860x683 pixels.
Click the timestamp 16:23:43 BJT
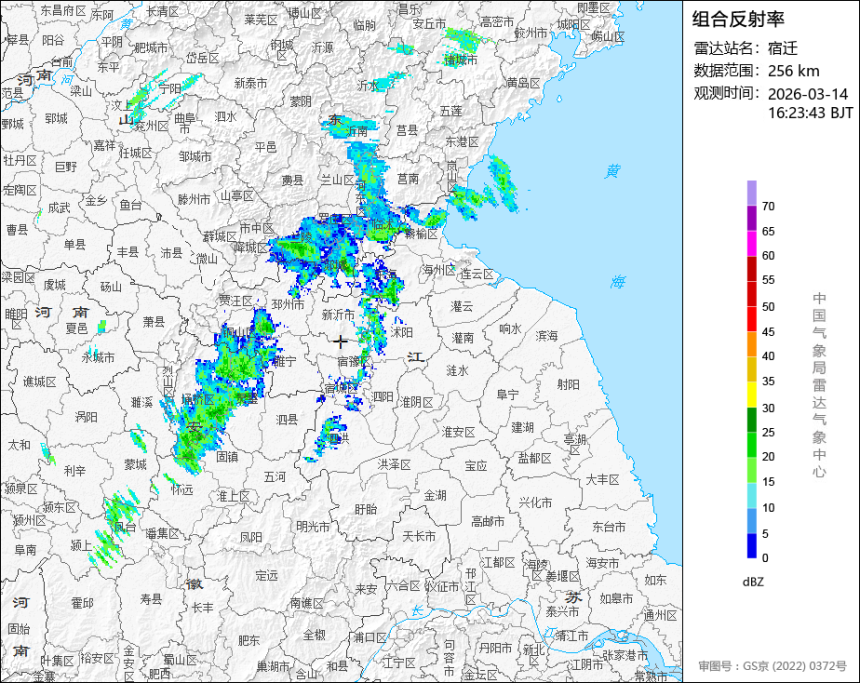click(810, 113)
